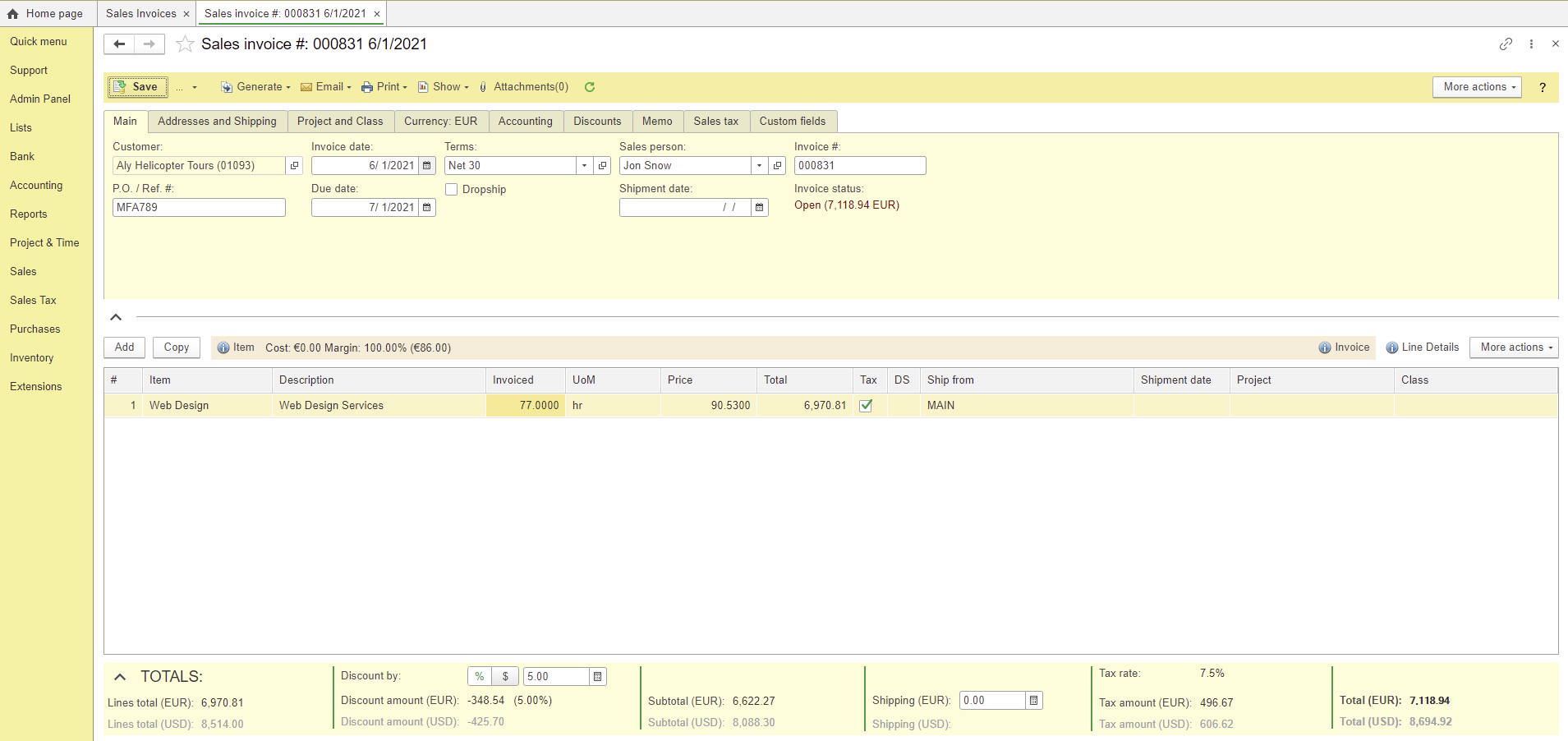Open Inventory section in sidebar
This screenshot has height=741, width=1568.
[x=31, y=358]
